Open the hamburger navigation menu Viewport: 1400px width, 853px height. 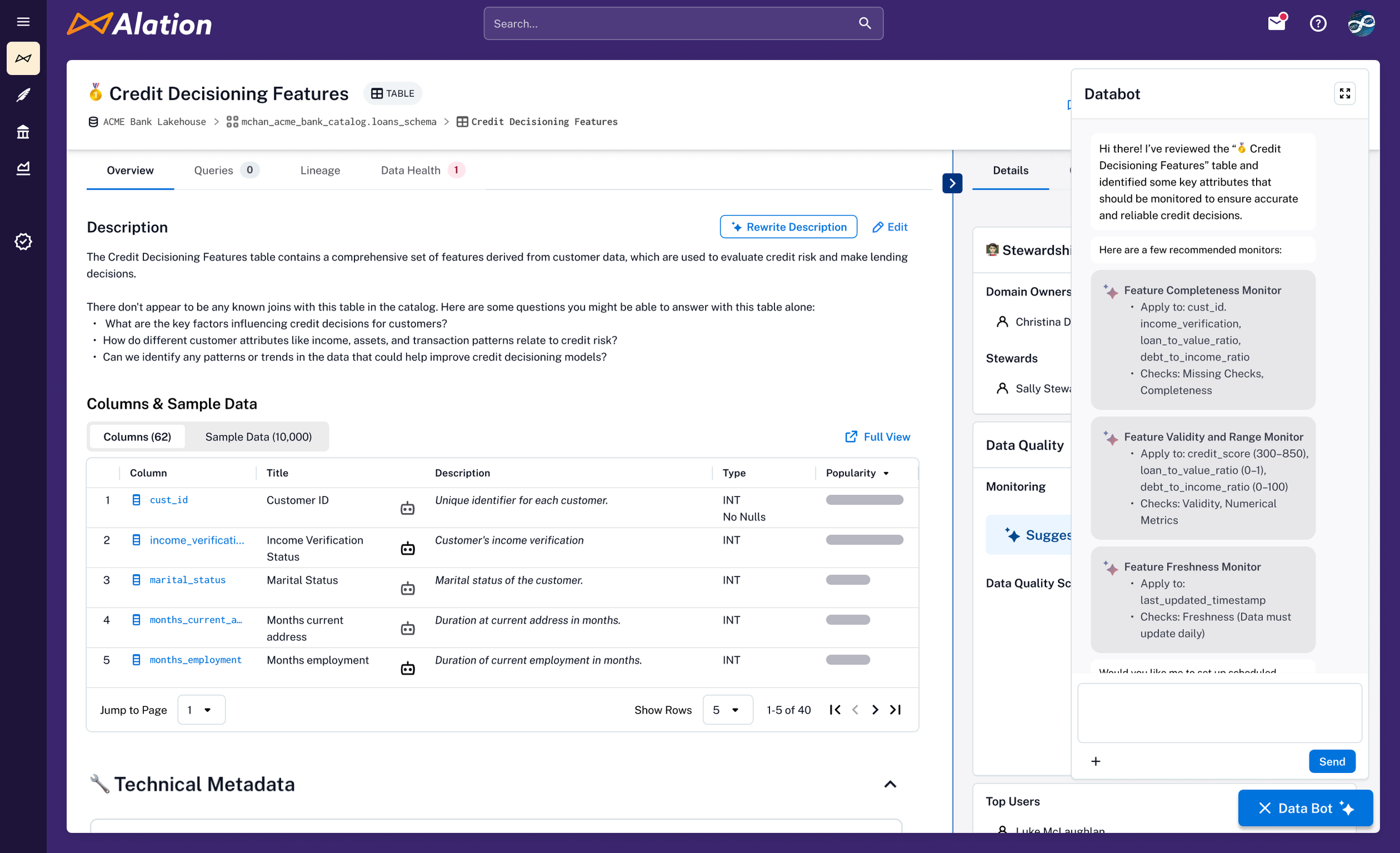[23, 22]
